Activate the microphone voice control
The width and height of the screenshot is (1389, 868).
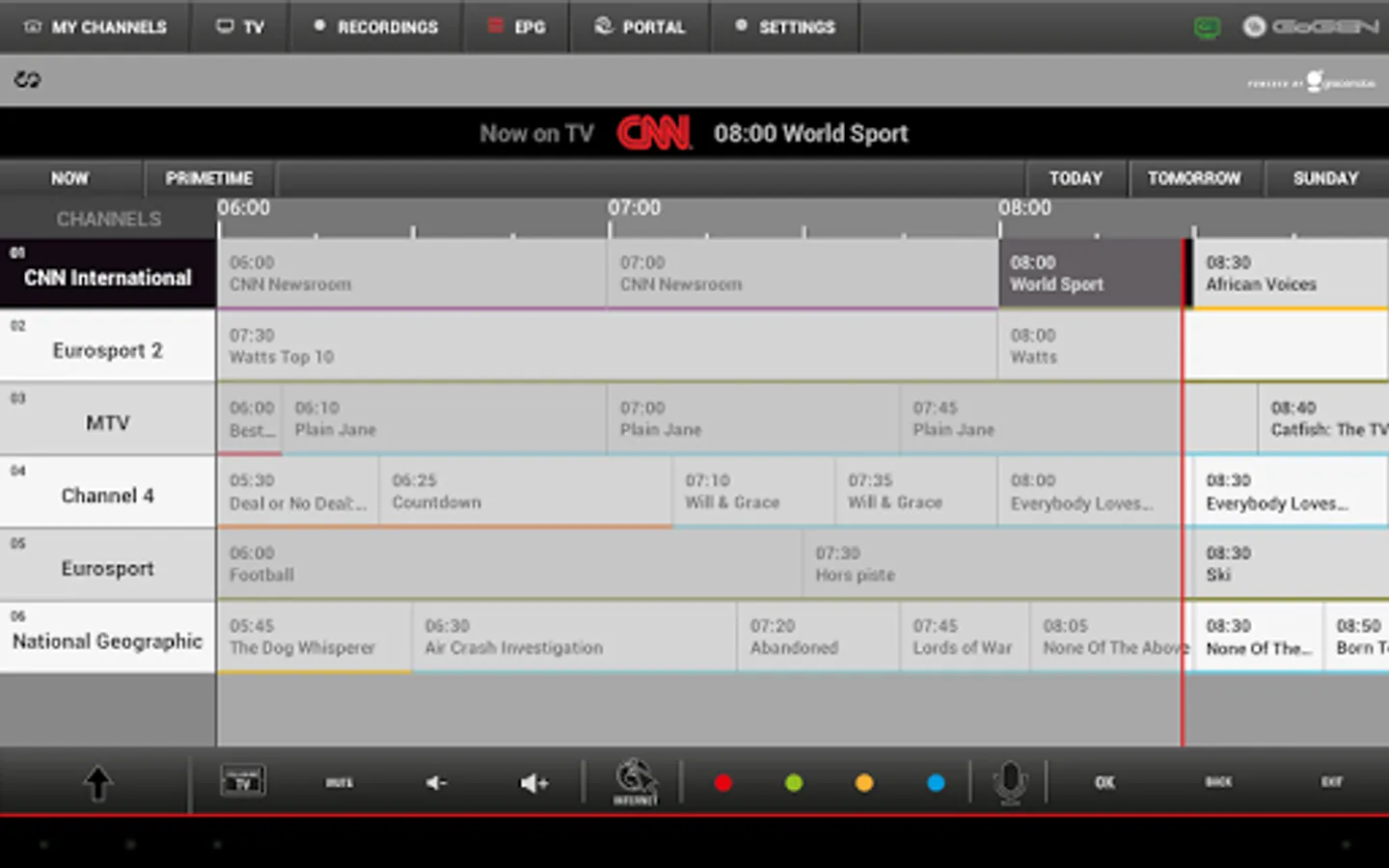pyautogui.click(x=1010, y=783)
